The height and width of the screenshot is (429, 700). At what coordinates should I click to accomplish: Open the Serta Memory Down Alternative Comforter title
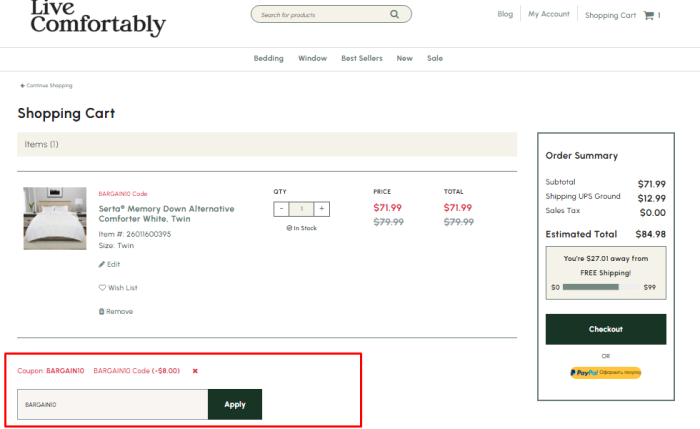point(166,214)
